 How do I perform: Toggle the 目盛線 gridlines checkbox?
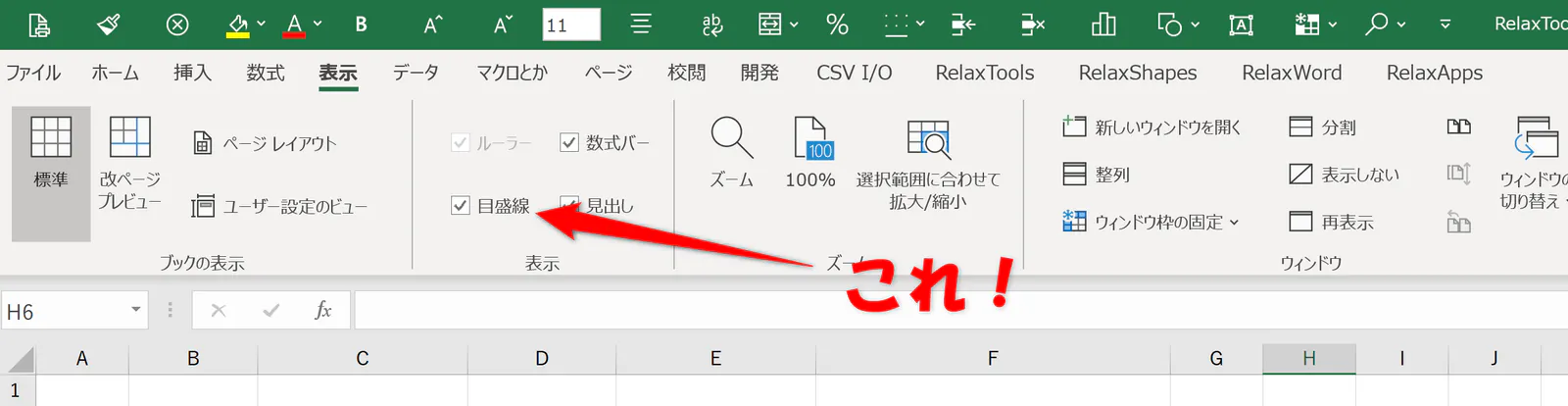coord(461,205)
